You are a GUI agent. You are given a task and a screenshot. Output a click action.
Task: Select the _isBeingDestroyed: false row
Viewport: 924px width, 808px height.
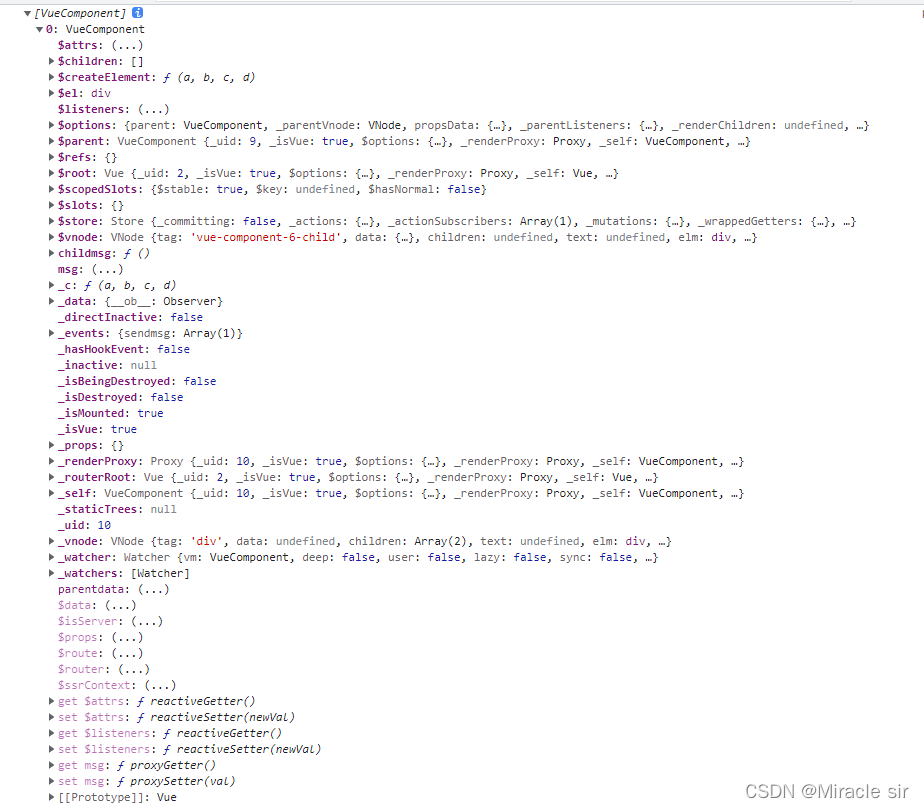[137, 381]
